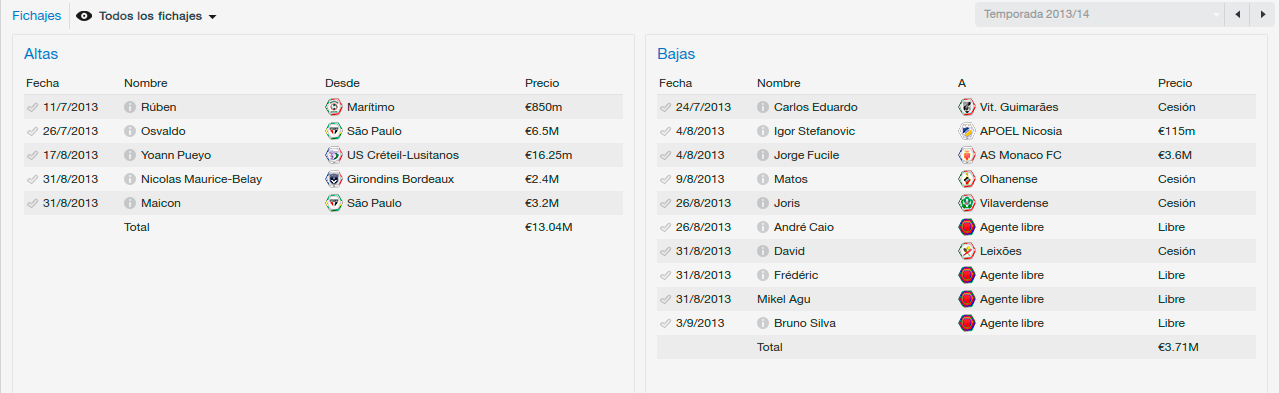Click the São Paulo badge in Osvaldo's row

(x=334, y=131)
